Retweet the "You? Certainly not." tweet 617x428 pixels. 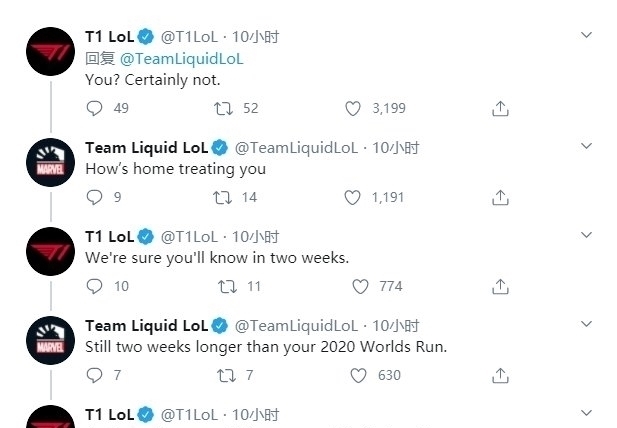pyautogui.click(x=223, y=108)
